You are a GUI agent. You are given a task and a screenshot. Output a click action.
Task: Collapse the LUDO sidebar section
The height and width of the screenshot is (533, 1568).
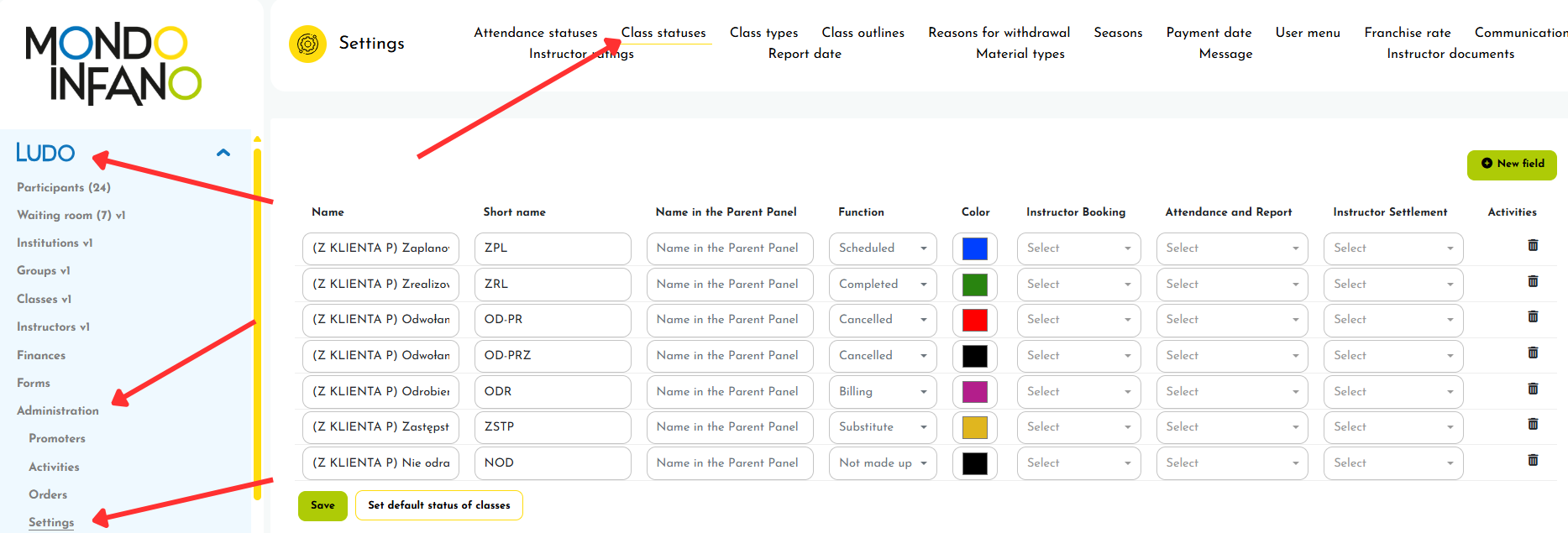(x=223, y=153)
